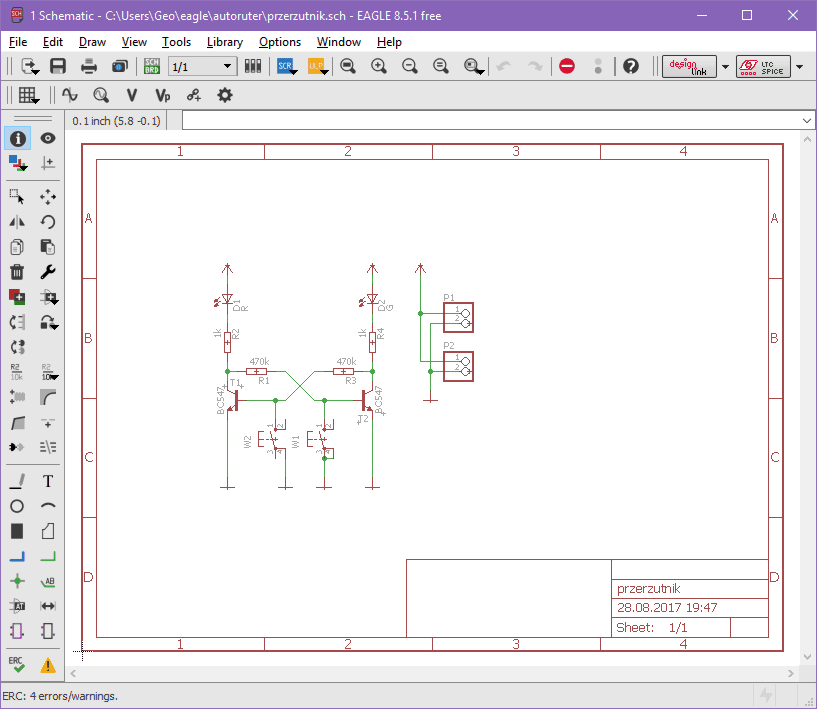Click the design link button
Viewport: 817px width, 709px height.
tap(688, 66)
